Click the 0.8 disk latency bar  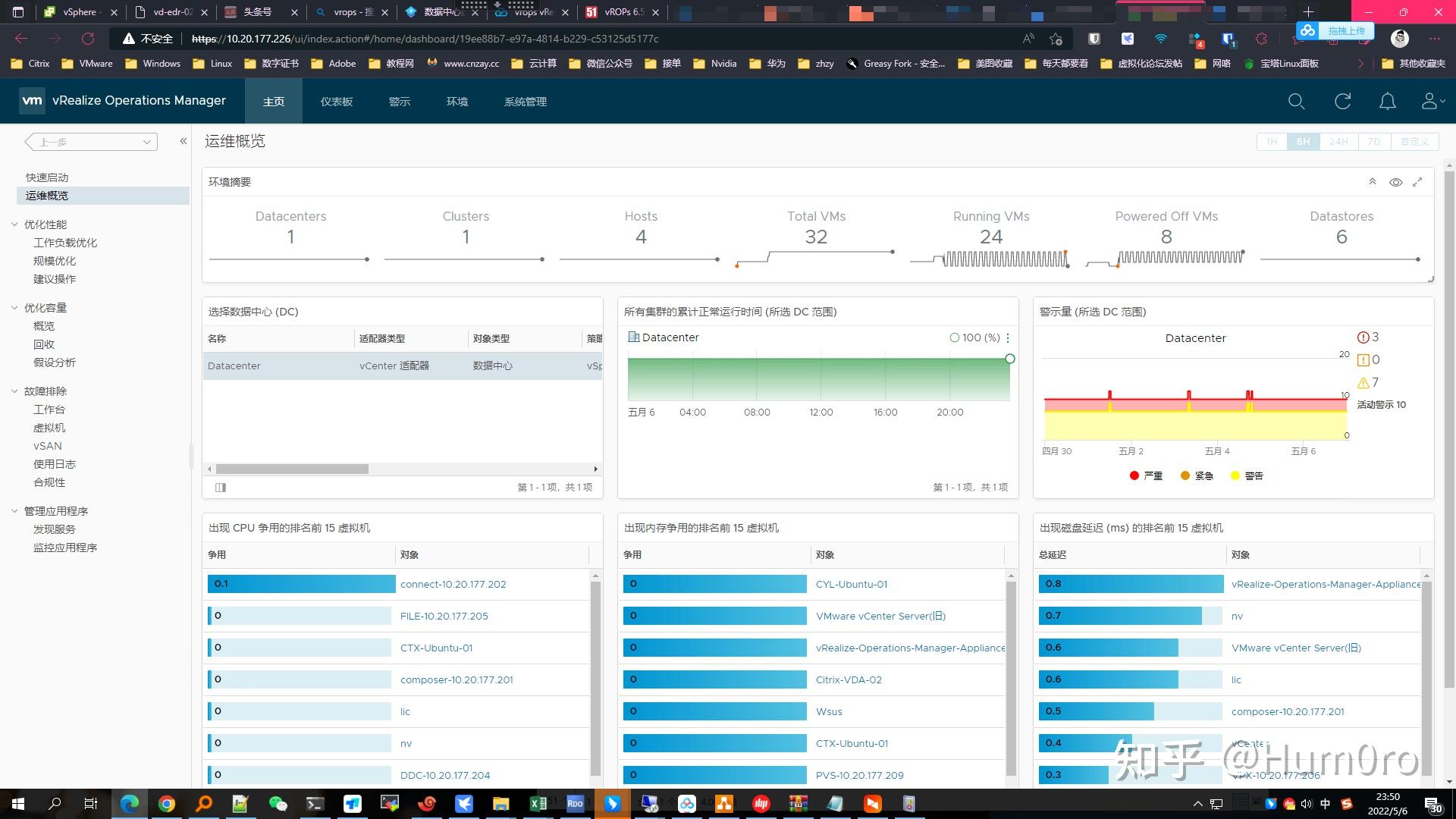1131,584
